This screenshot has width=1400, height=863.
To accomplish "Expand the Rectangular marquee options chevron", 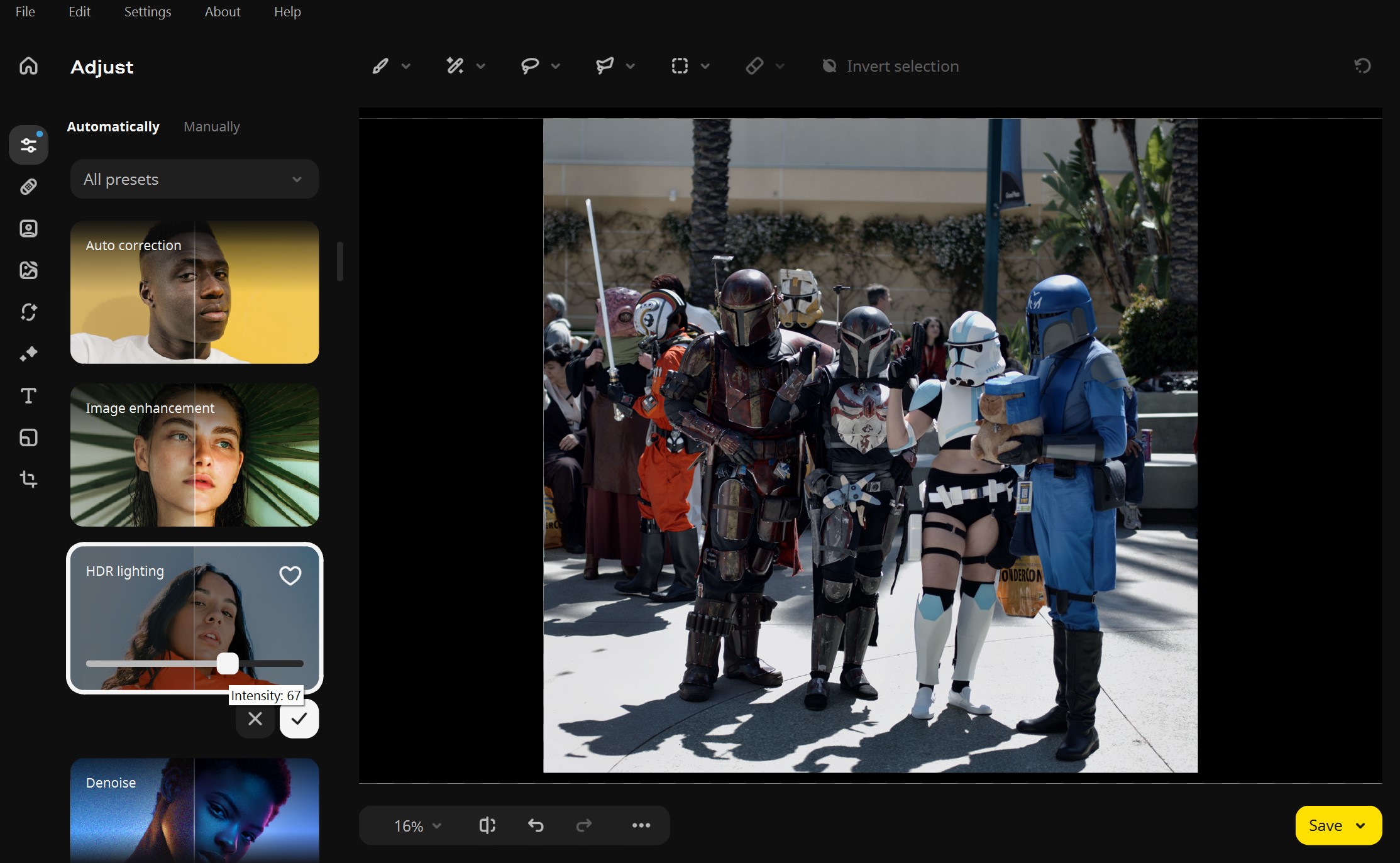I will click(705, 66).
